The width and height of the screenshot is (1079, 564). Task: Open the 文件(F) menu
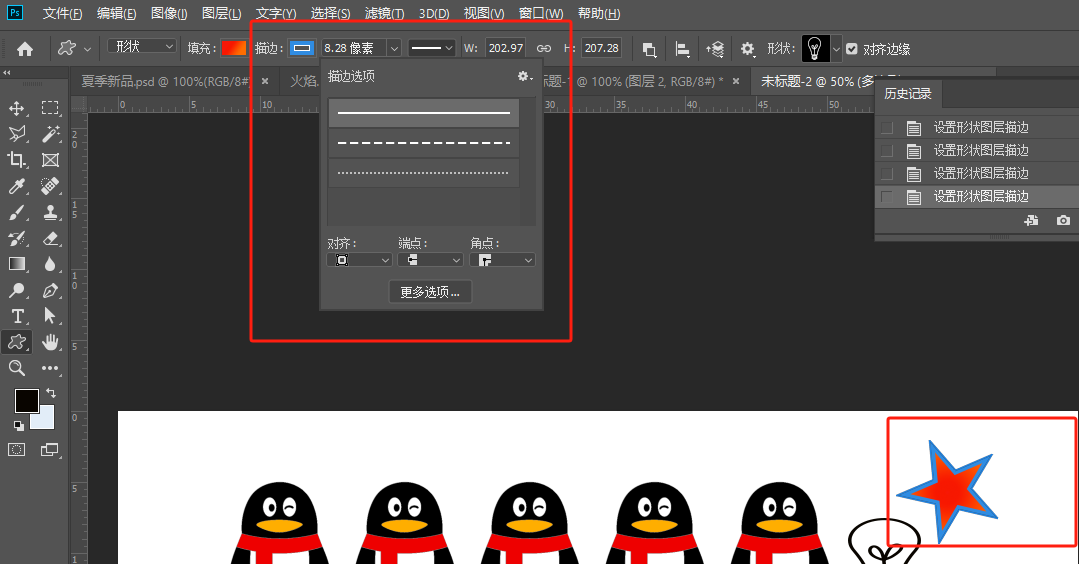tap(62, 14)
